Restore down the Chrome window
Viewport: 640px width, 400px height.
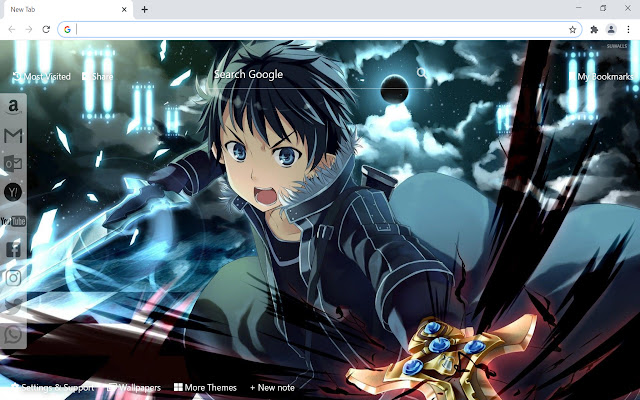pos(603,8)
